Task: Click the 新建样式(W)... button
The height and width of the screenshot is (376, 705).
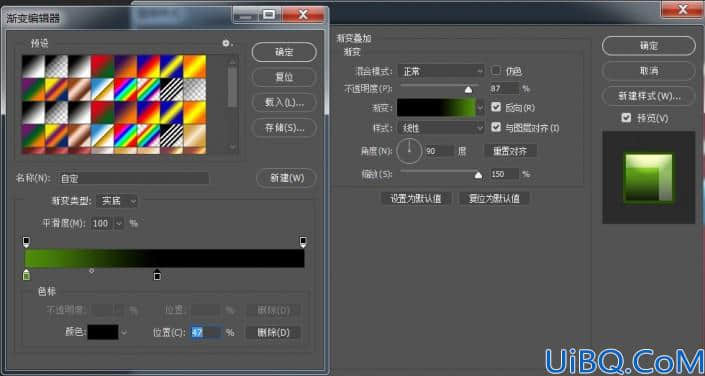Action: pyautogui.click(x=649, y=96)
